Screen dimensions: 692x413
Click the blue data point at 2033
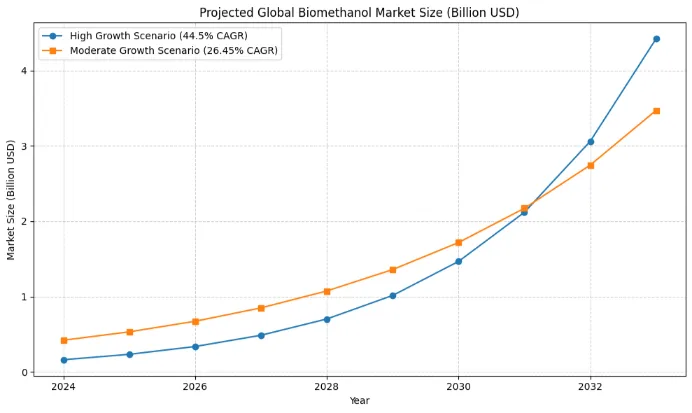pos(656,39)
